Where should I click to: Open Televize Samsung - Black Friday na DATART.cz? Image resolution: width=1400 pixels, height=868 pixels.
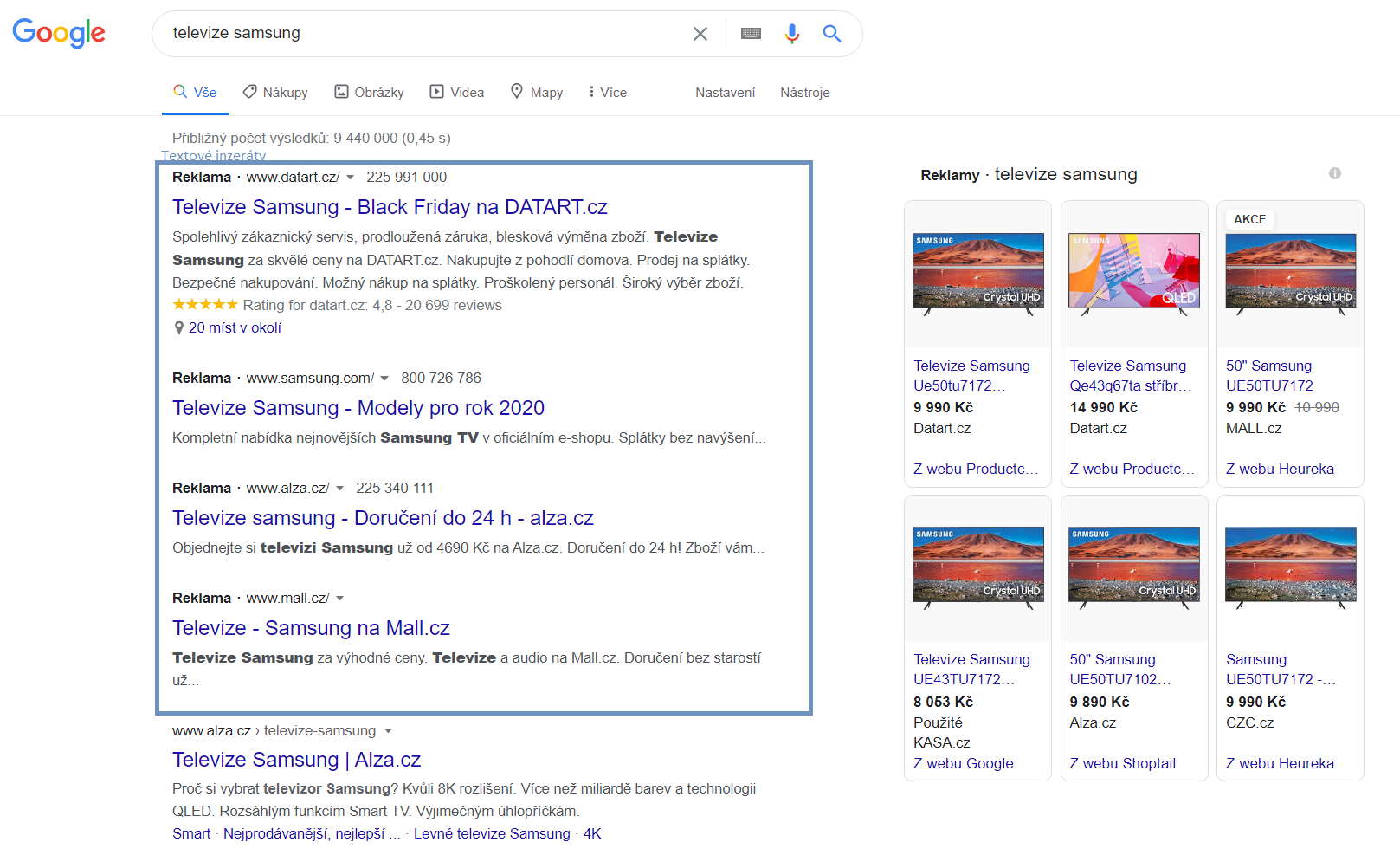coord(390,207)
